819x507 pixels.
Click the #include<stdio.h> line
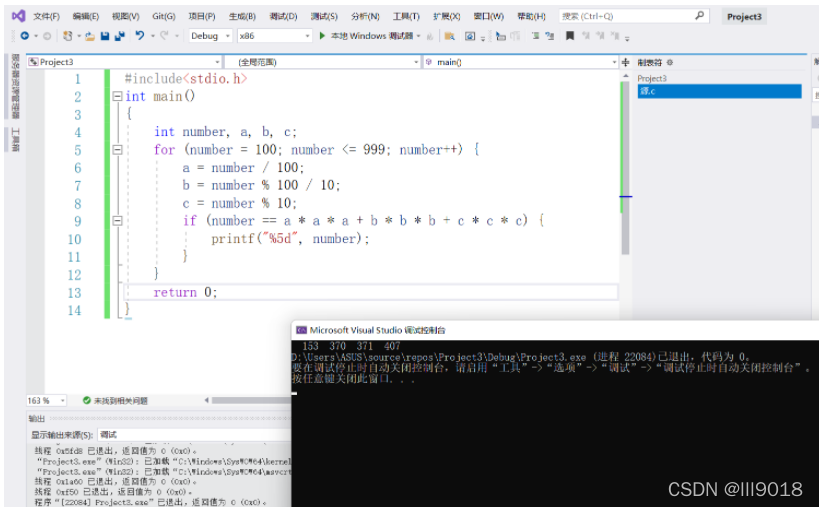point(185,78)
